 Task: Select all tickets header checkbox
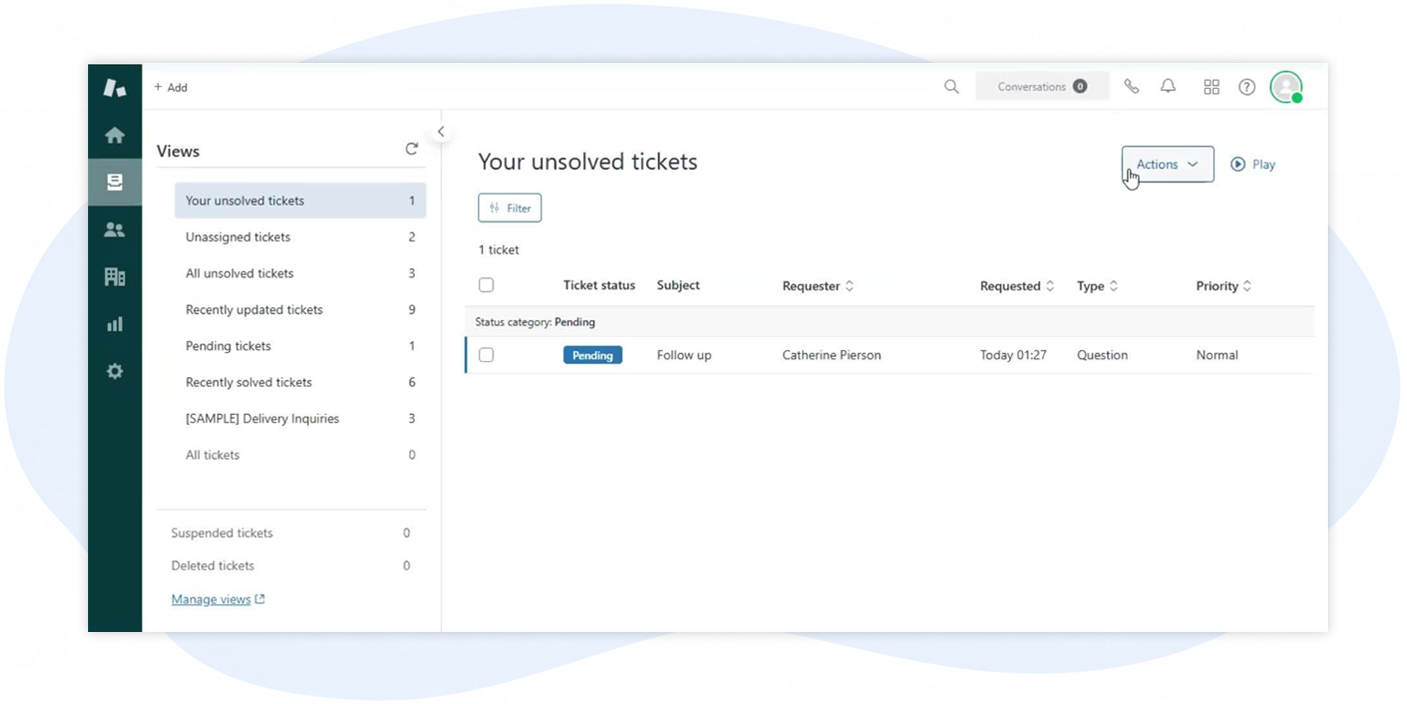coord(486,285)
